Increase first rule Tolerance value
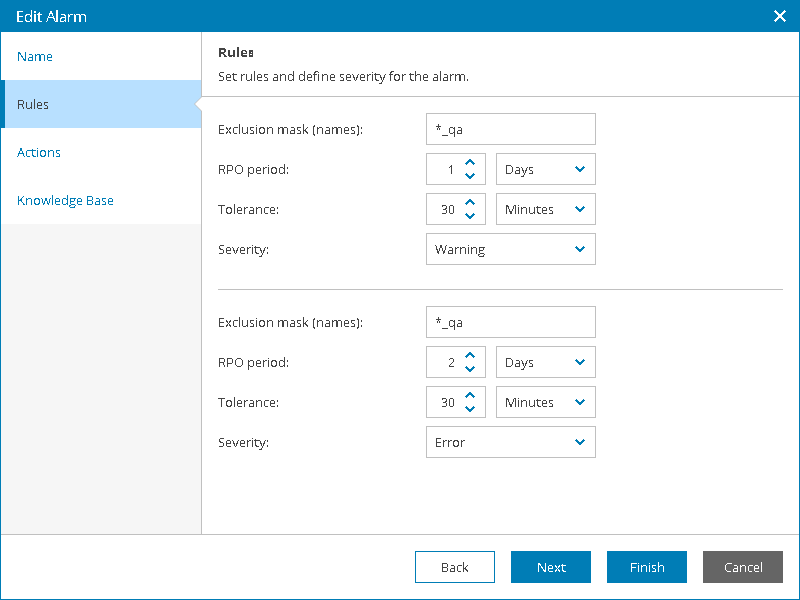Image resolution: width=800 pixels, height=600 pixels. point(470,203)
